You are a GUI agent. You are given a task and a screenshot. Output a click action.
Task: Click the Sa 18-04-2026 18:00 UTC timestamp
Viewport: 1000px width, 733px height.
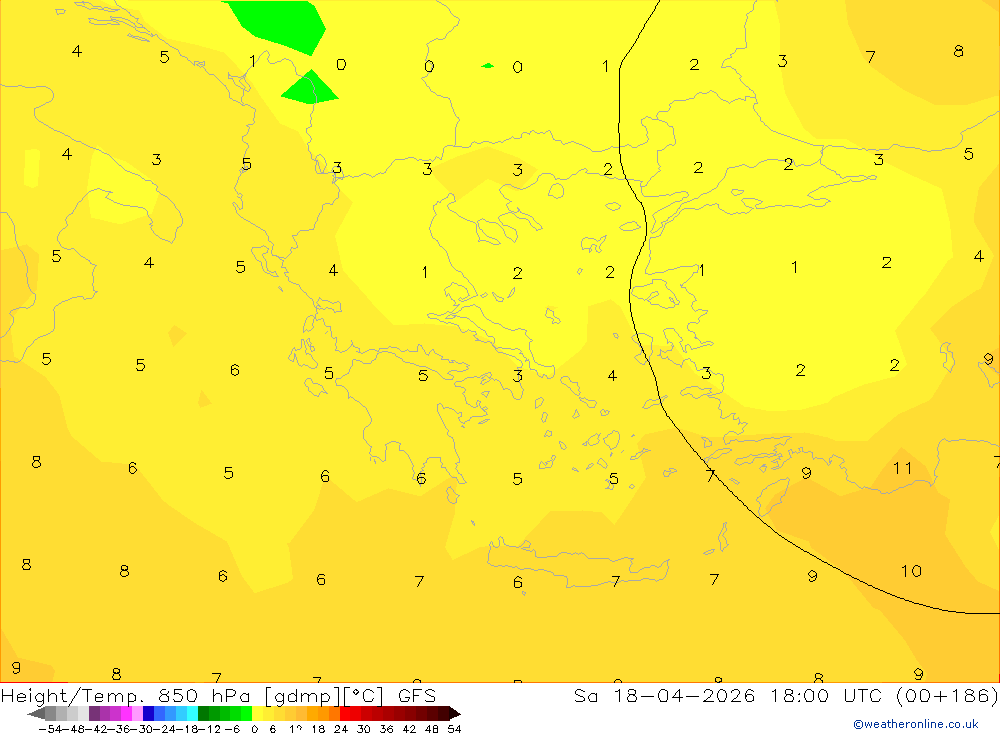click(786, 695)
